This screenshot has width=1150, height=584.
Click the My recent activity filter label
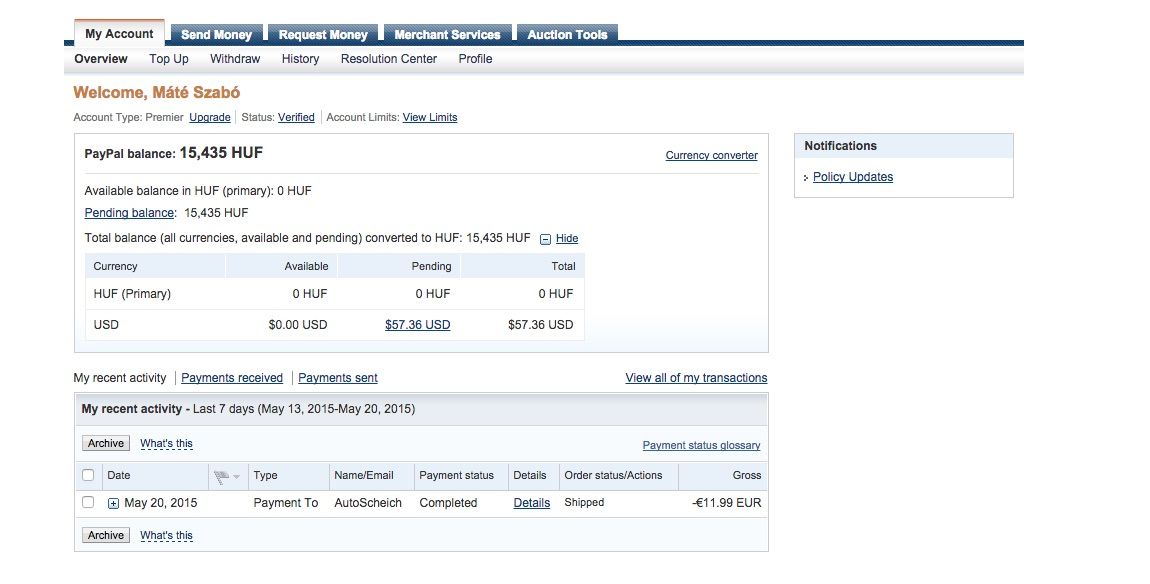coord(120,378)
